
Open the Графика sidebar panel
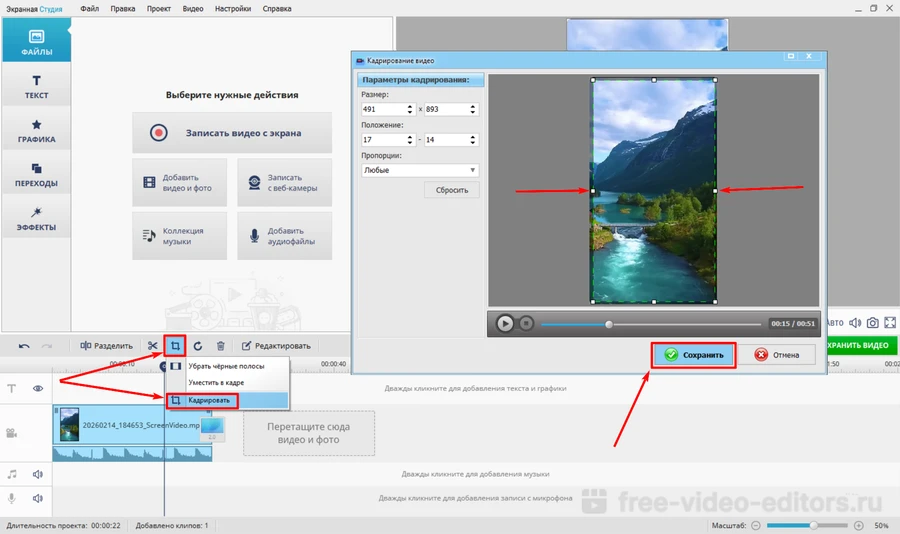point(36,131)
